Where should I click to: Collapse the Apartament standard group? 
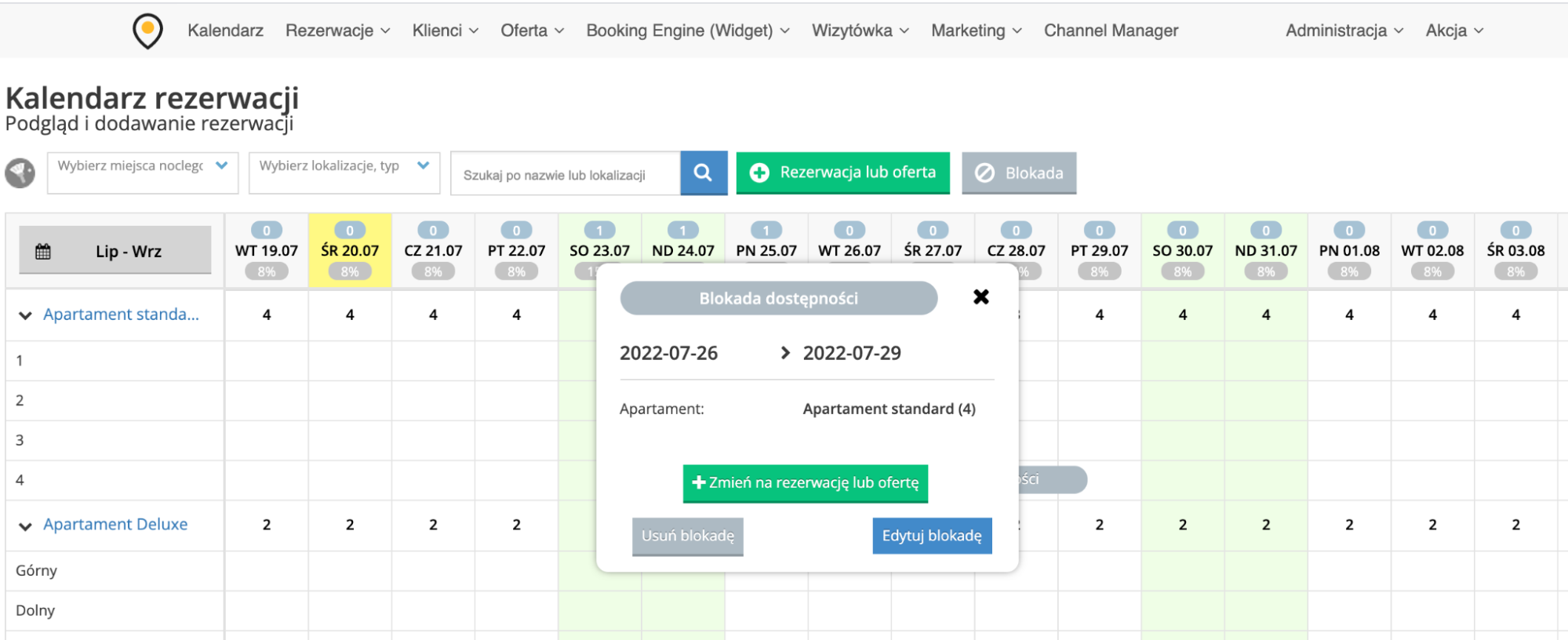pos(25,315)
